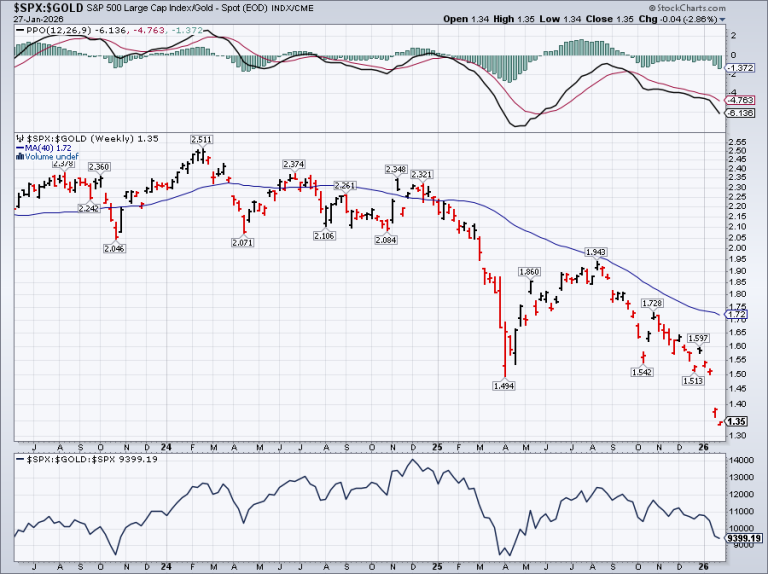Screen dimensions: 768x574
Task: Click the 2.511 peak price annotation
Action: tap(201, 140)
